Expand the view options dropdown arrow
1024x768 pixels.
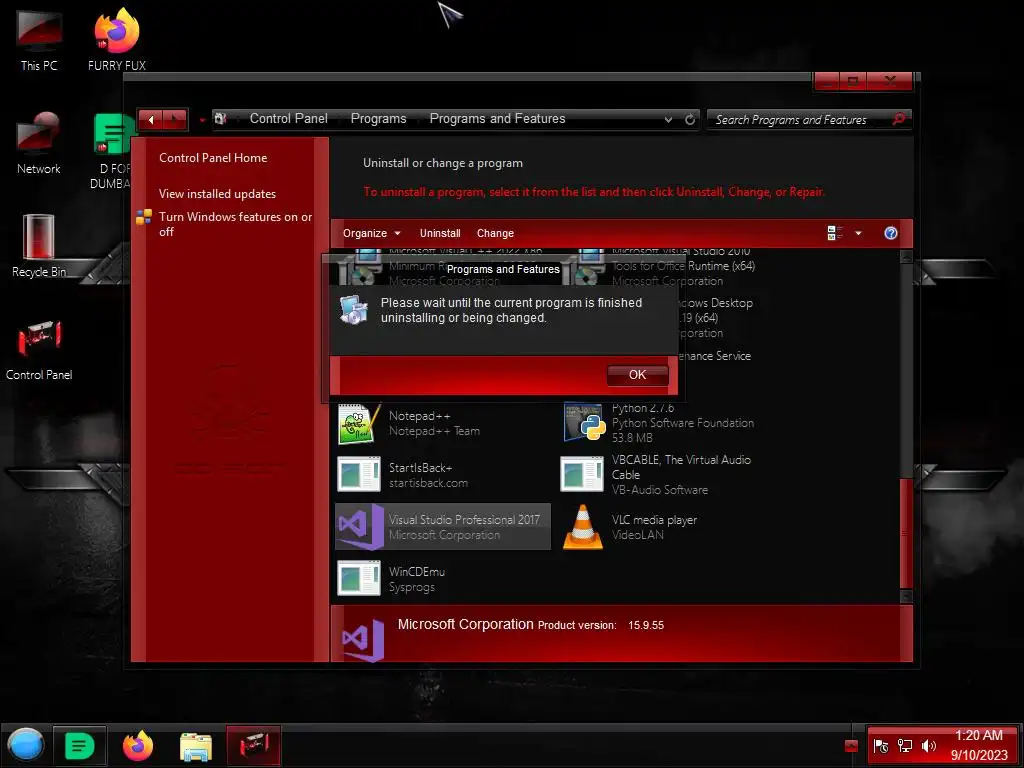[858, 233]
